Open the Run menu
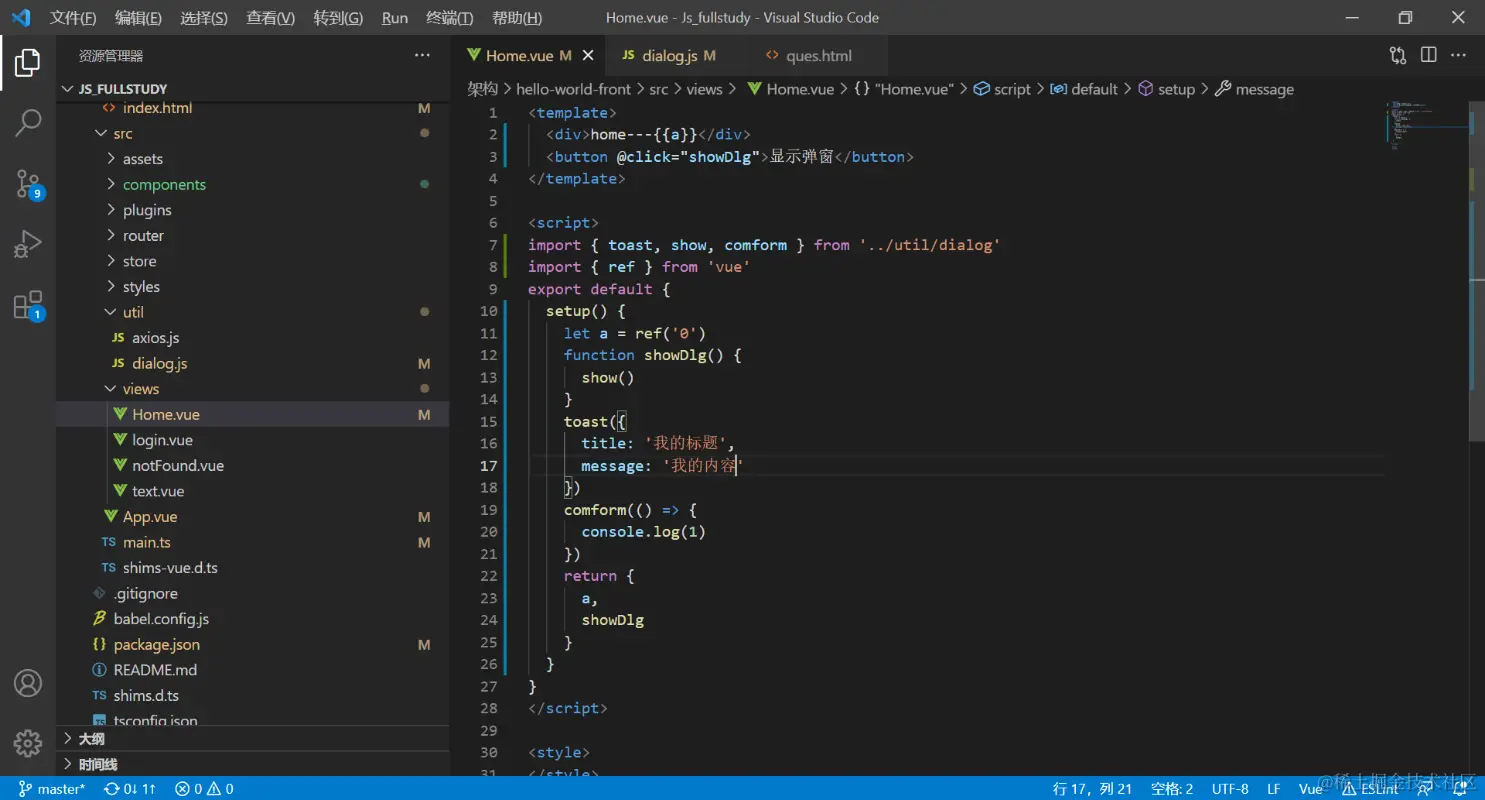The image size is (1485, 800). point(395,18)
